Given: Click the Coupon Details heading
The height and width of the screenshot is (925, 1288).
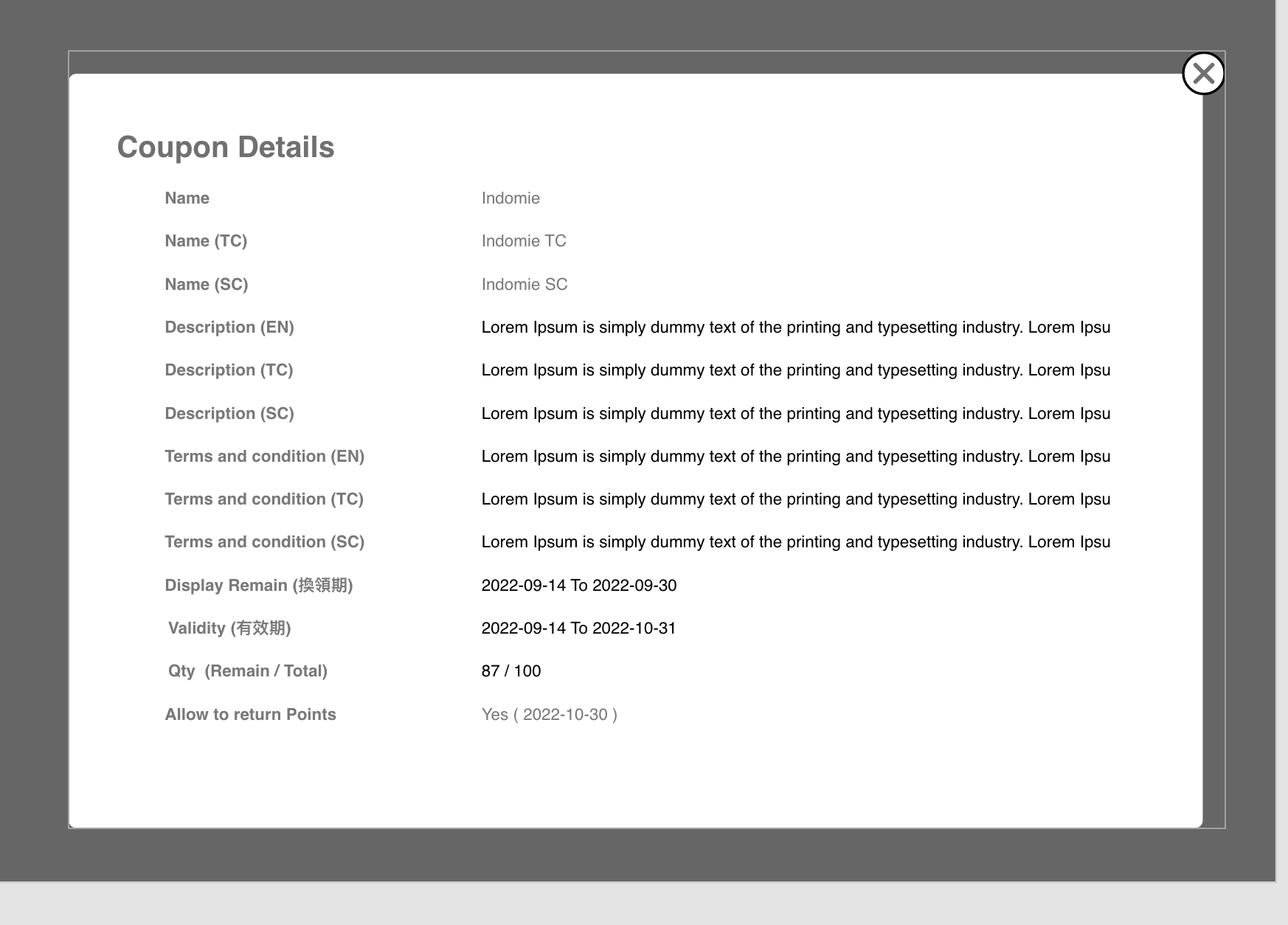Looking at the screenshot, I should [226, 147].
